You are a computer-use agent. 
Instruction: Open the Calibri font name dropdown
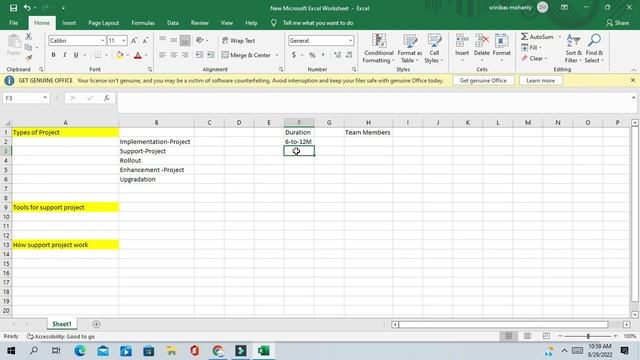click(x=102, y=40)
